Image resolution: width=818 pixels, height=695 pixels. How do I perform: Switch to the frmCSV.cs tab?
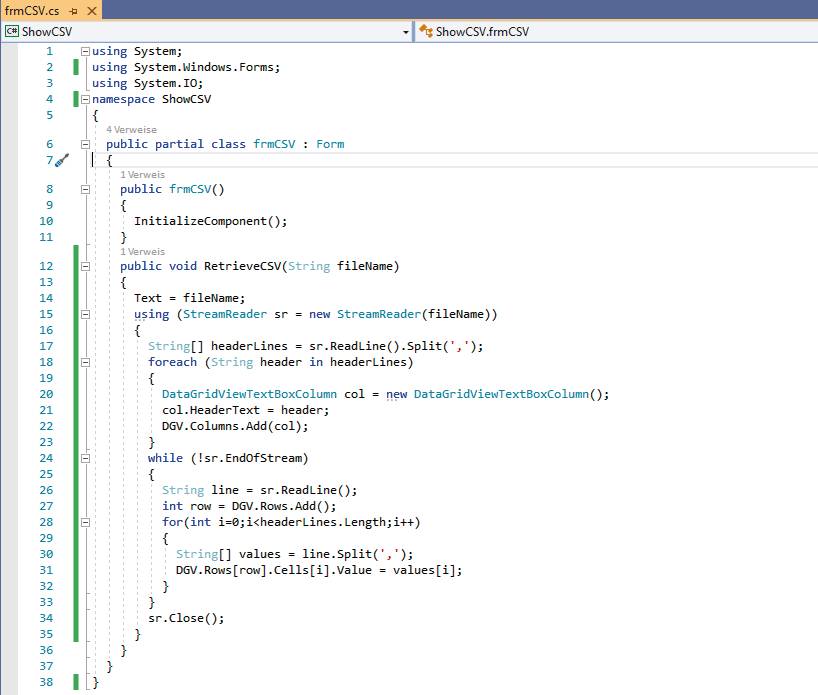click(x=32, y=11)
